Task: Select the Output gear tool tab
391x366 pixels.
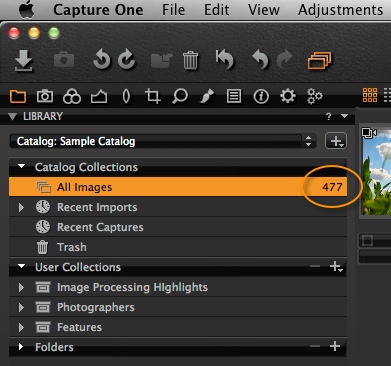Action: pos(288,96)
